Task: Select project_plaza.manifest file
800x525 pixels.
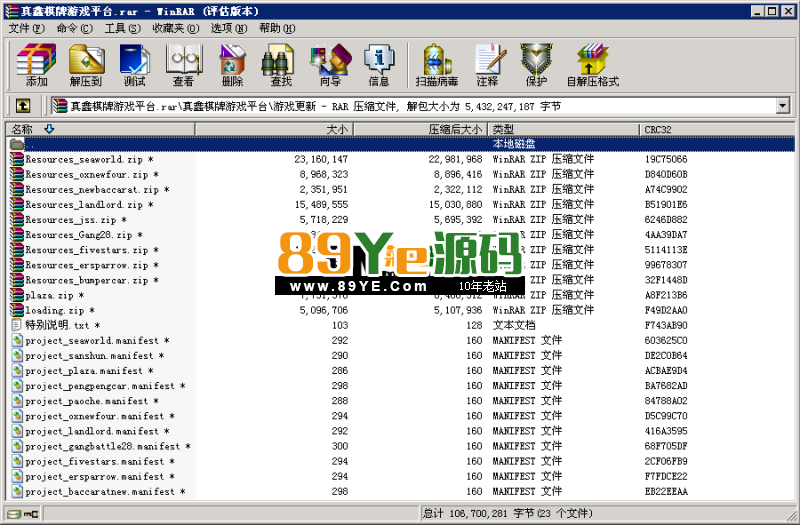Action: 89,370
